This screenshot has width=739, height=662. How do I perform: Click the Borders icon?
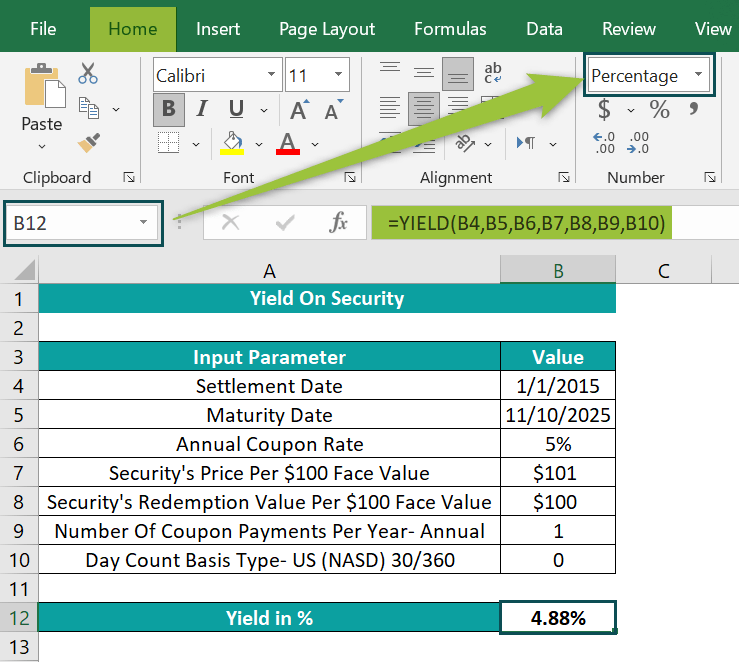tap(168, 143)
